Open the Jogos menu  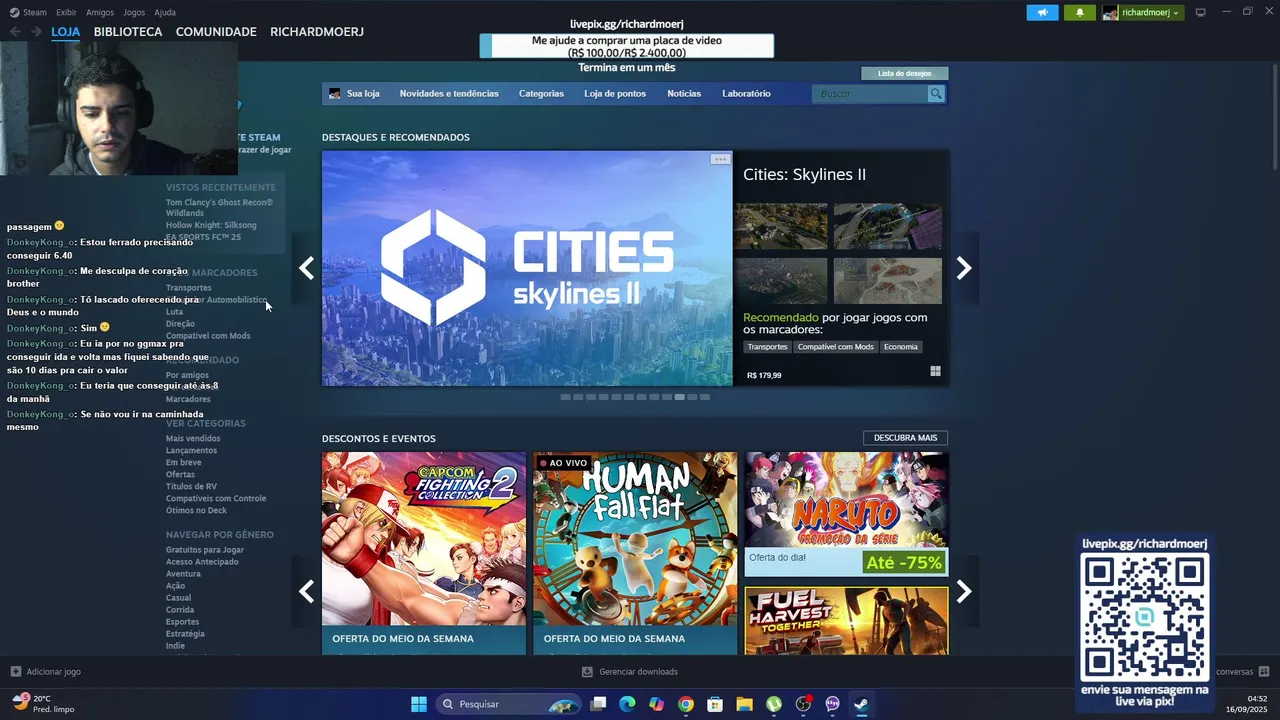pos(134,12)
